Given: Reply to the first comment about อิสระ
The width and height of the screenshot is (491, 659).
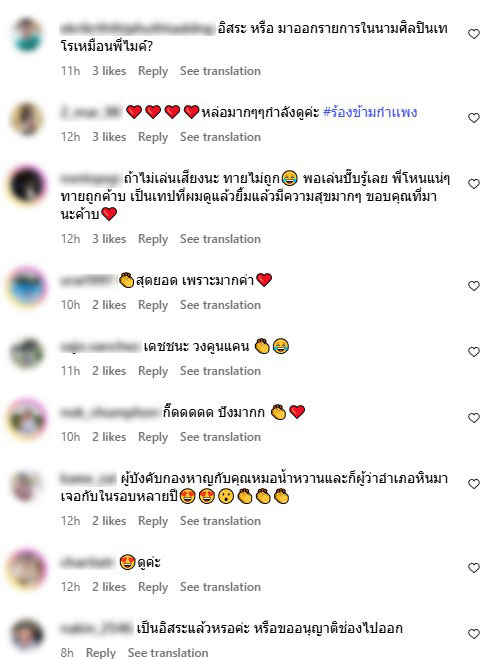Looking at the screenshot, I should click(153, 71).
